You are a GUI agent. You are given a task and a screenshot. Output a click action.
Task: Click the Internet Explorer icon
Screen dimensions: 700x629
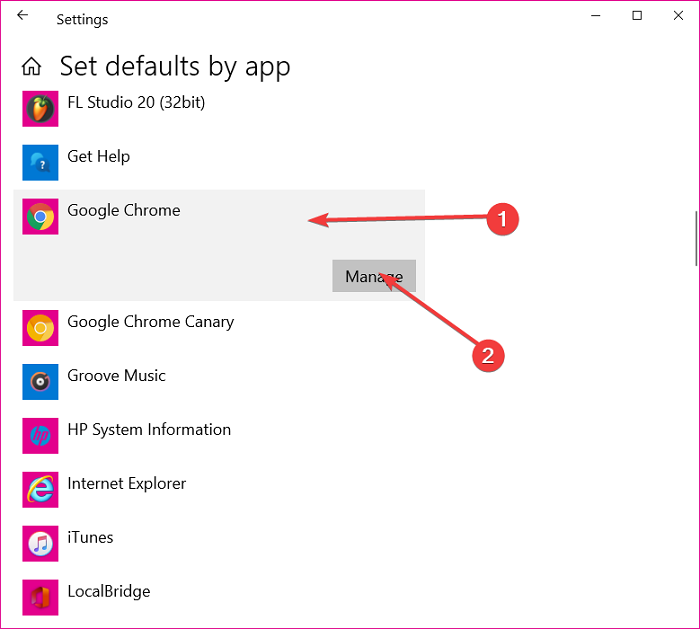click(40, 489)
